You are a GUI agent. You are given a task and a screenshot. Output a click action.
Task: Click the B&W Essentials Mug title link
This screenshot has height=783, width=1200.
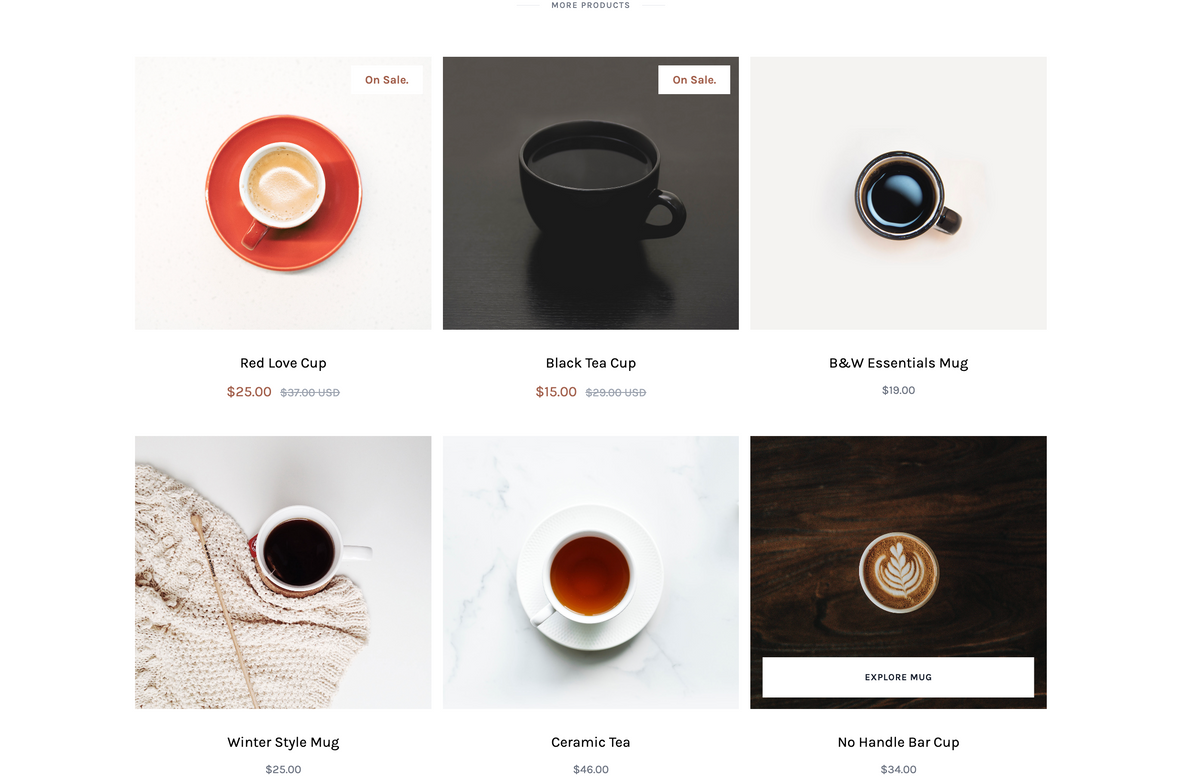[x=898, y=363]
